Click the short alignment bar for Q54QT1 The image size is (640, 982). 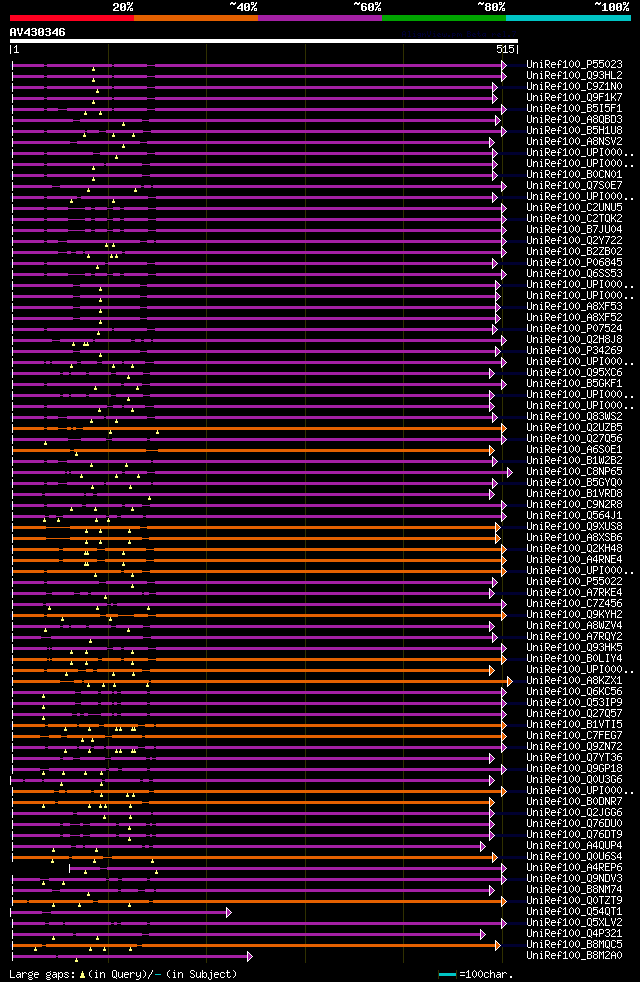pyautogui.click(x=121, y=912)
